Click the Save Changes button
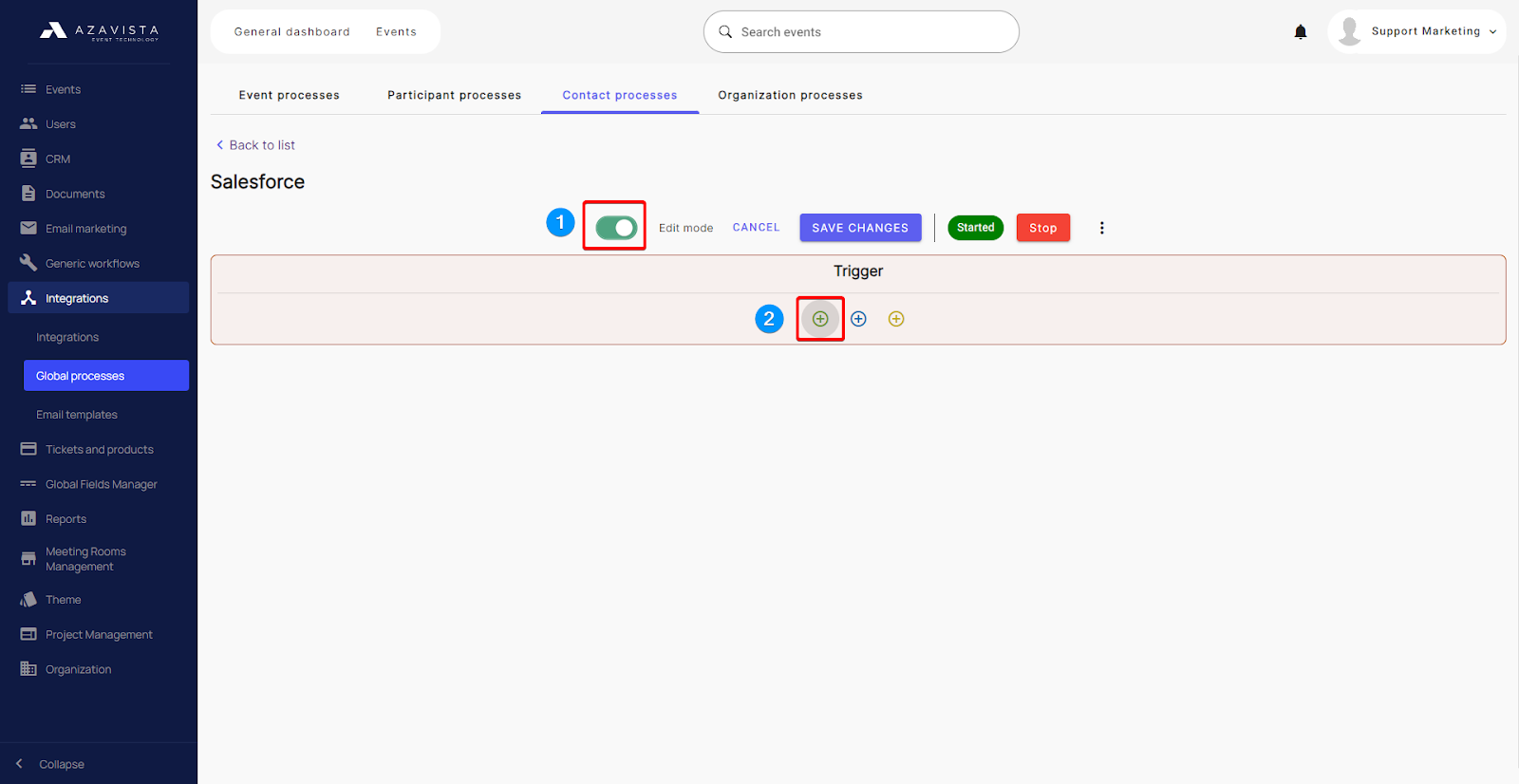 [x=860, y=228]
